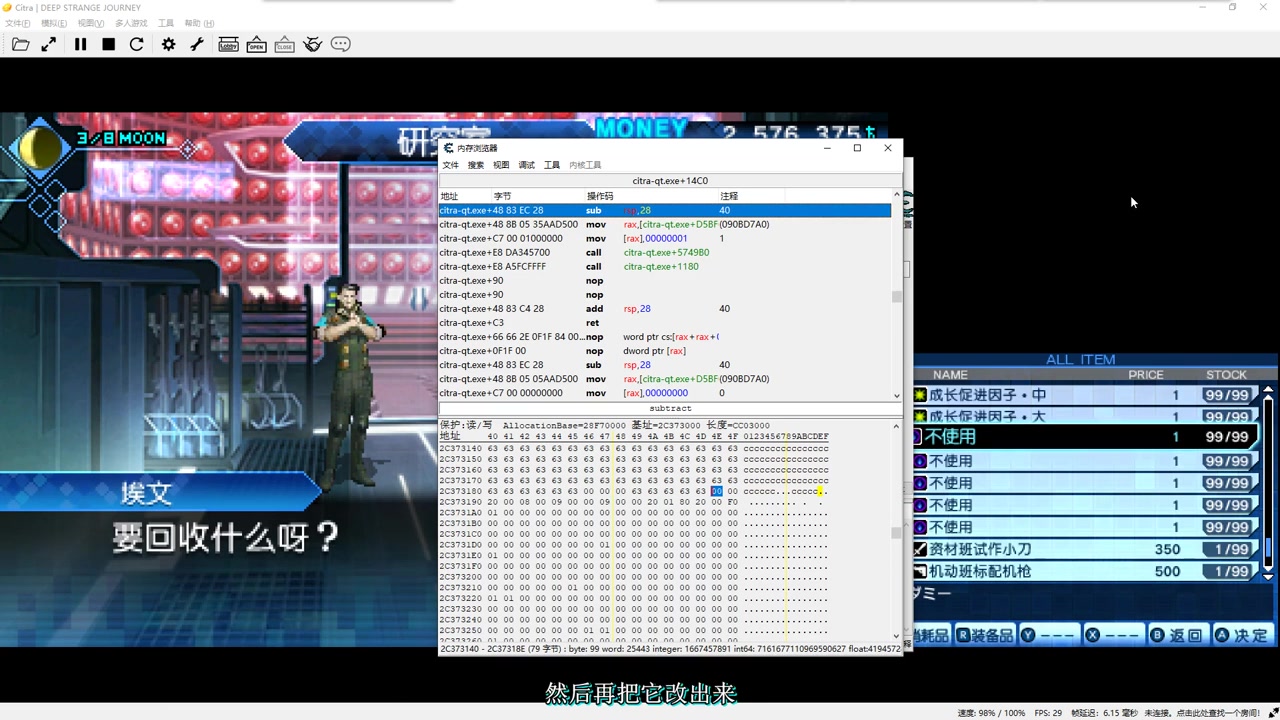The width and height of the screenshot is (1280, 720).
Task: Select the add rsp,28 instruction row
Action: [x=665, y=308]
